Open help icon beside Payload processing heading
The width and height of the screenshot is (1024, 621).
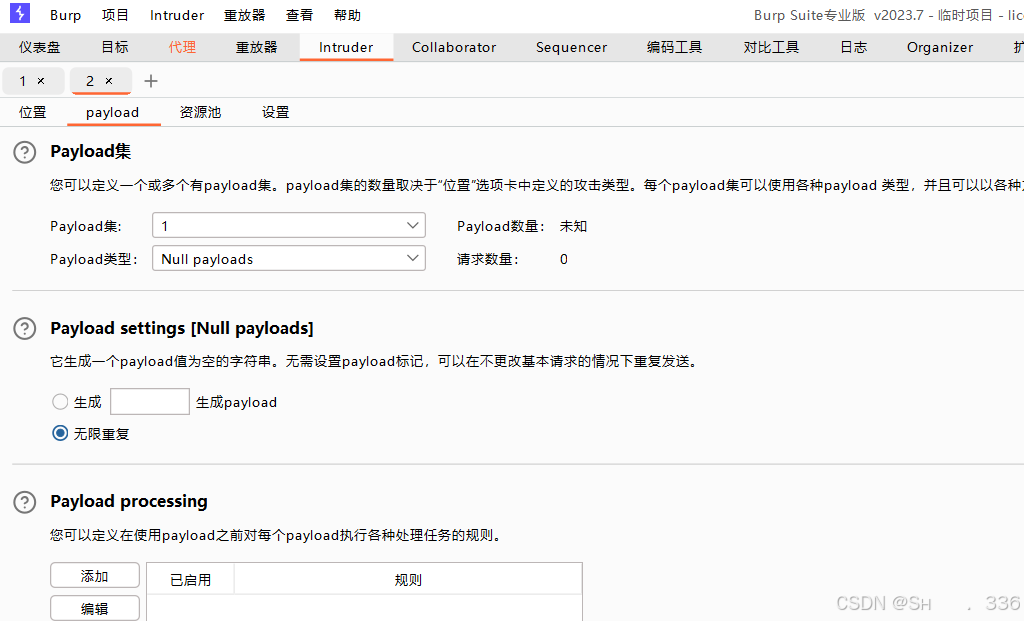click(25, 502)
